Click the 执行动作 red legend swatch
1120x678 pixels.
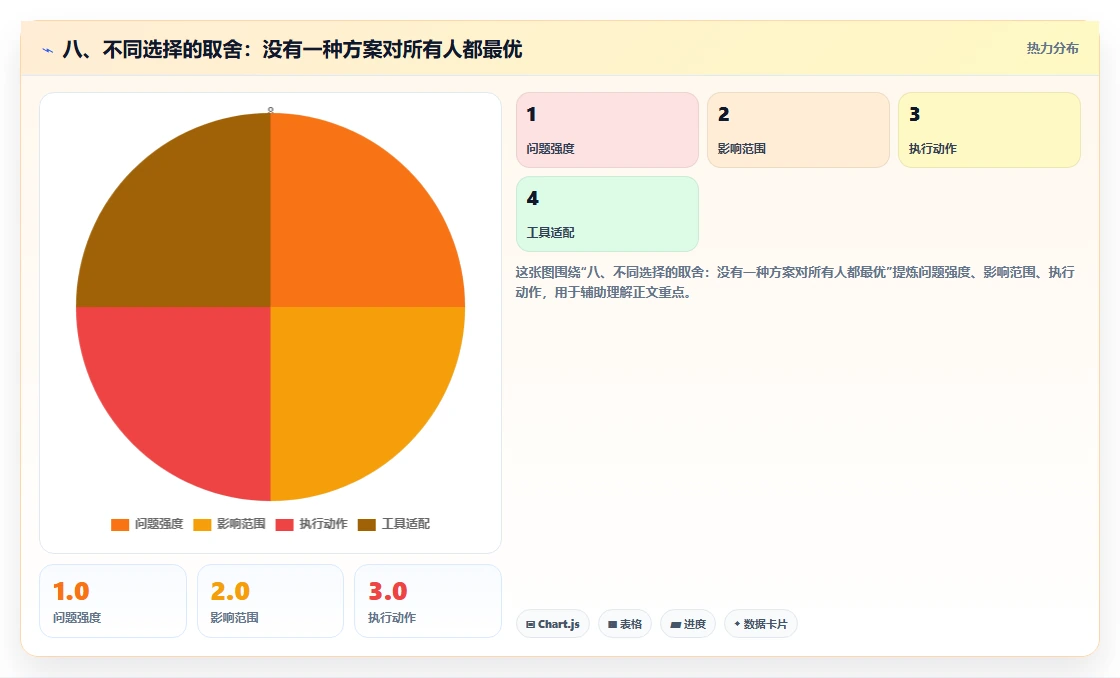(284, 524)
